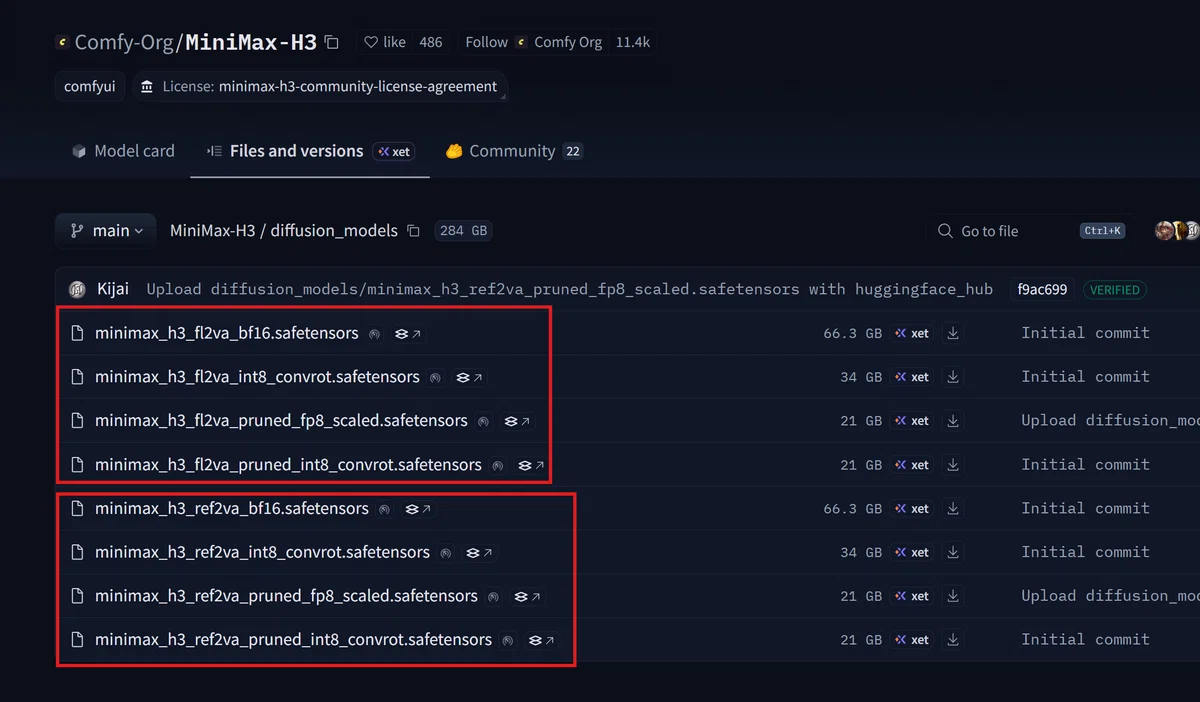Image resolution: width=1200 pixels, height=702 pixels.
Task: Open minimax_h3_ref2va_int8_convrot.safetensors file
Action: coord(262,552)
